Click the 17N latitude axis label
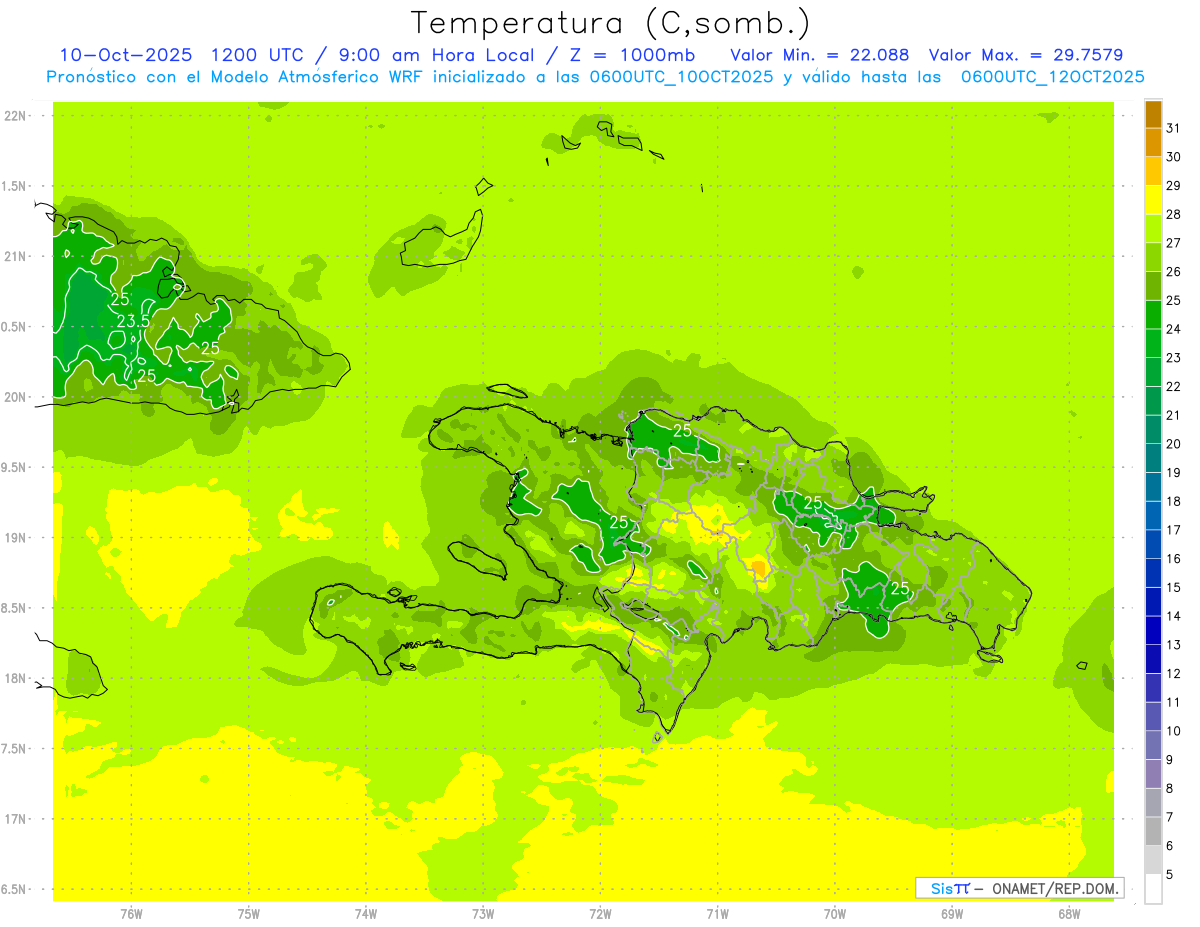The width and height of the screenshot is (1200, 927). tap(16, 819)
